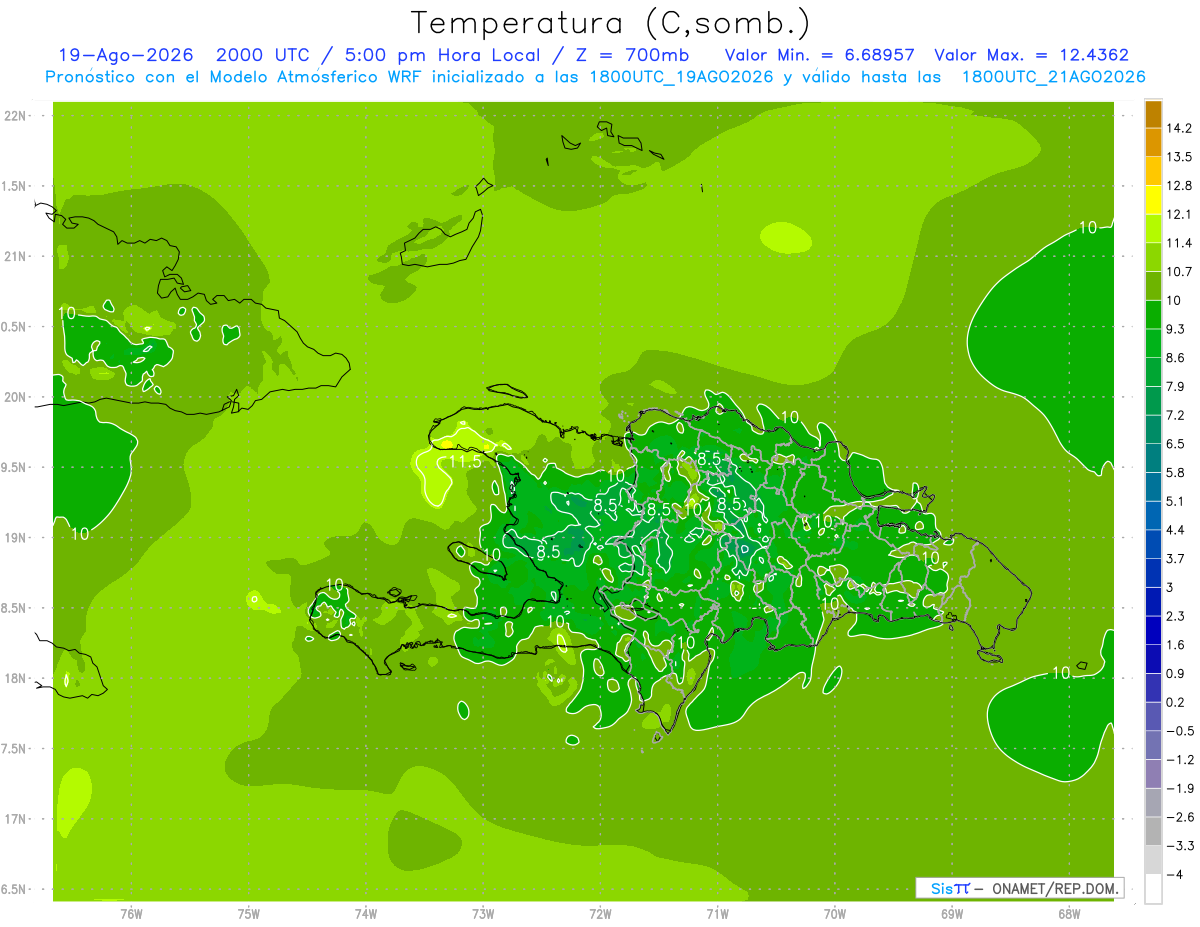The width and height of the screenshot is (1200, 927).
Task: Click the yellow swatch between 12.8 and 12.1
Action: 1153,200
